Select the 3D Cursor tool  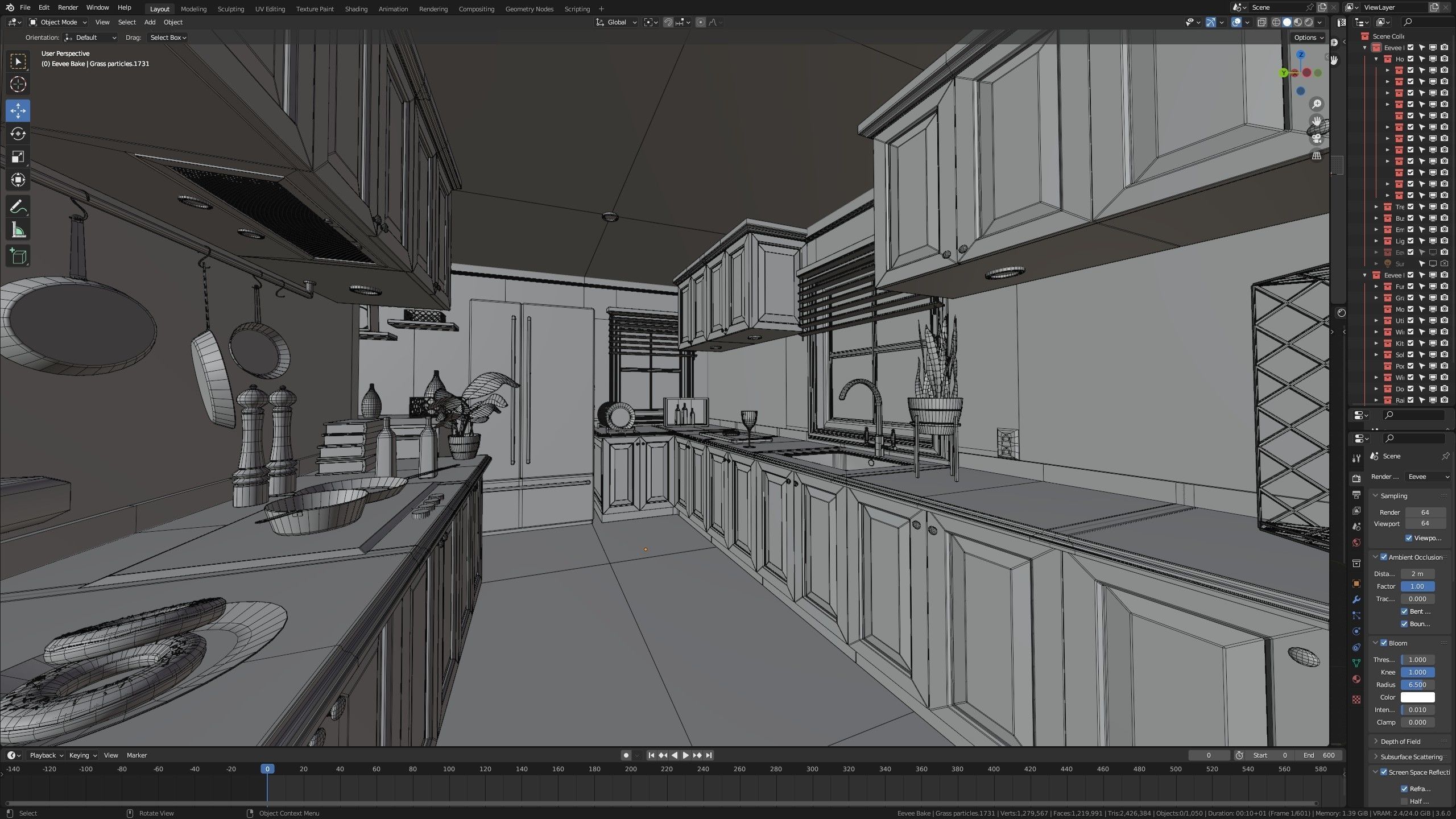[18, 85]
